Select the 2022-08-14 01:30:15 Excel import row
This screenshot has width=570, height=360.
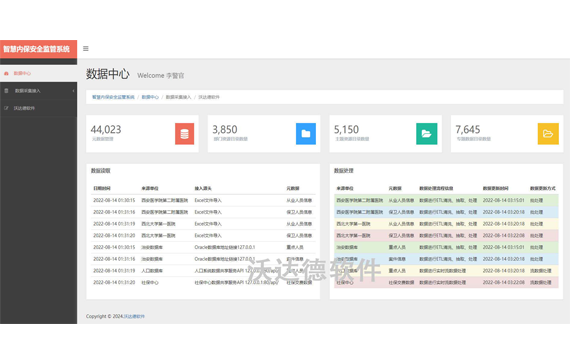pos(203,200)
